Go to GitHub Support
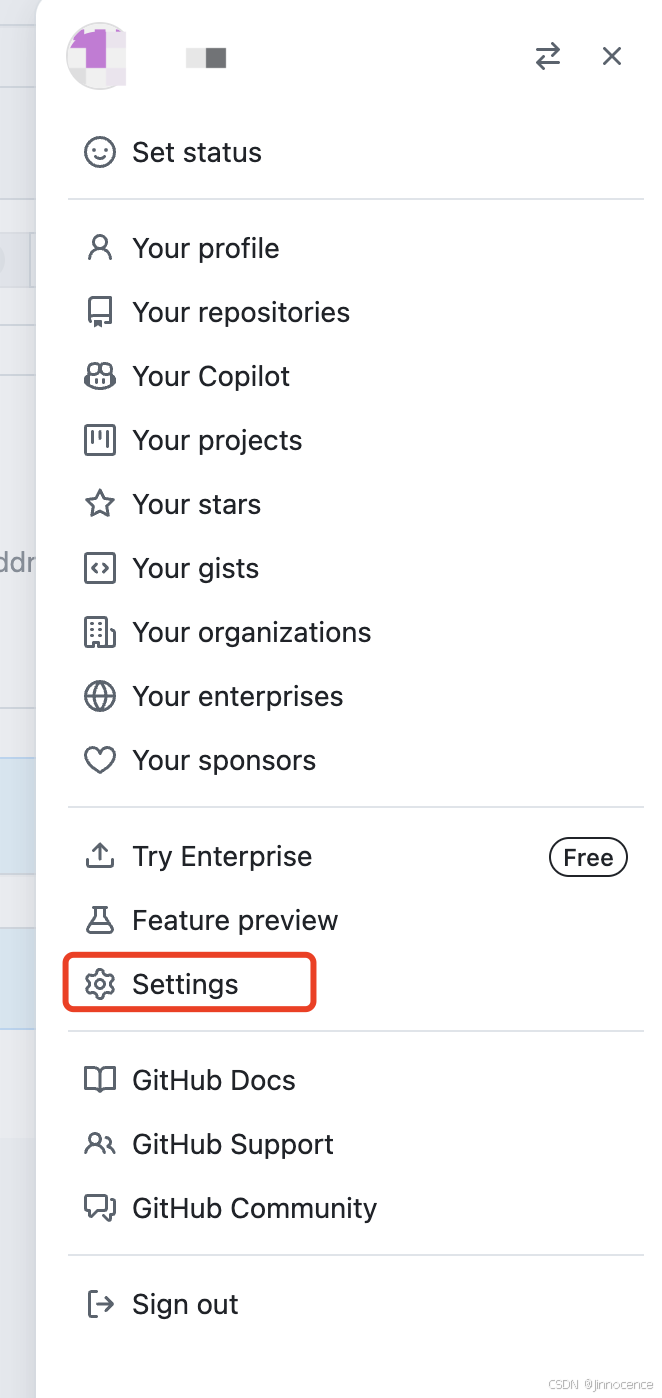Viewport: 662px width, 1398px height. pyautogui.click(x=233, y=1145)
